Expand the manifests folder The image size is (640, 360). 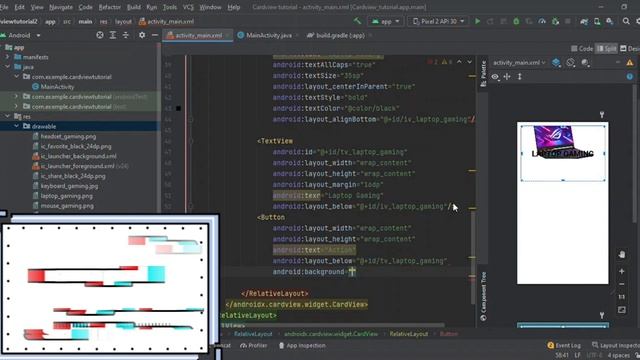pyautogui.click(x=7, y=57)
